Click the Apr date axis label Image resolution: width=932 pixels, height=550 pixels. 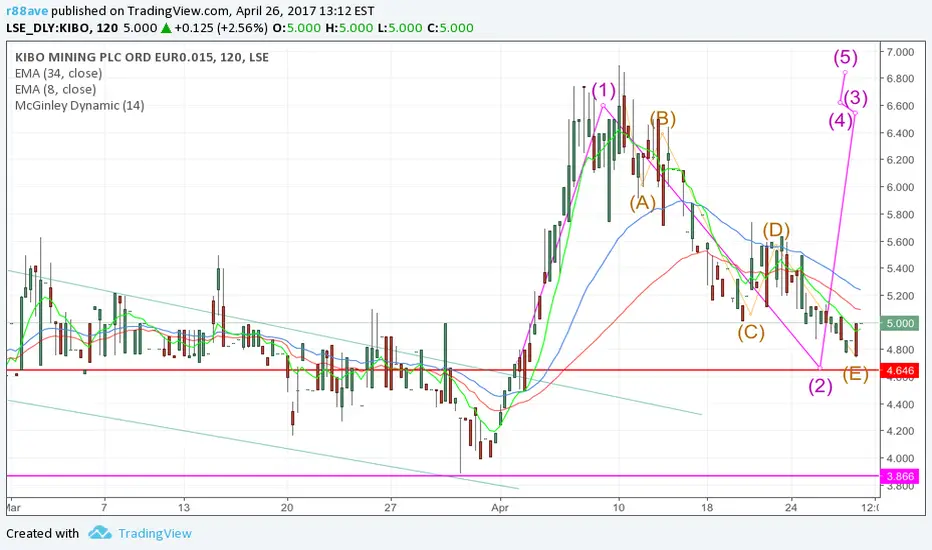[x=500, y=507]
